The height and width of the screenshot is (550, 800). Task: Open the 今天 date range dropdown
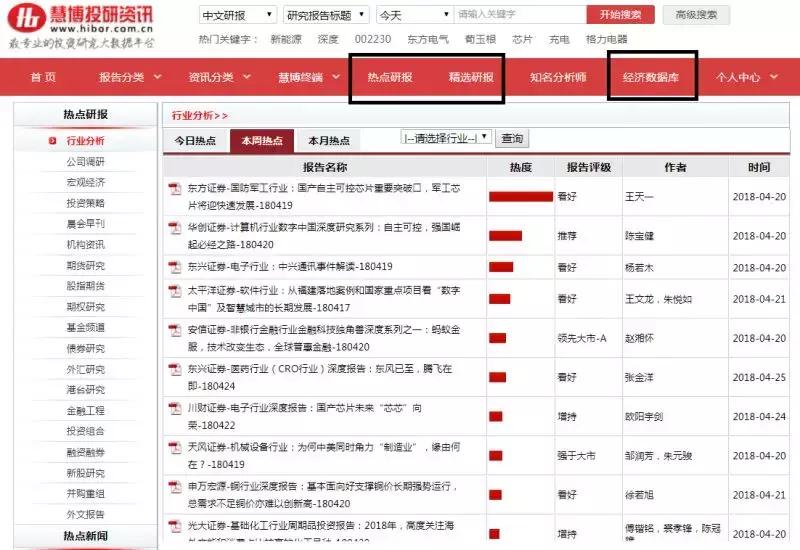pos(414,15)
